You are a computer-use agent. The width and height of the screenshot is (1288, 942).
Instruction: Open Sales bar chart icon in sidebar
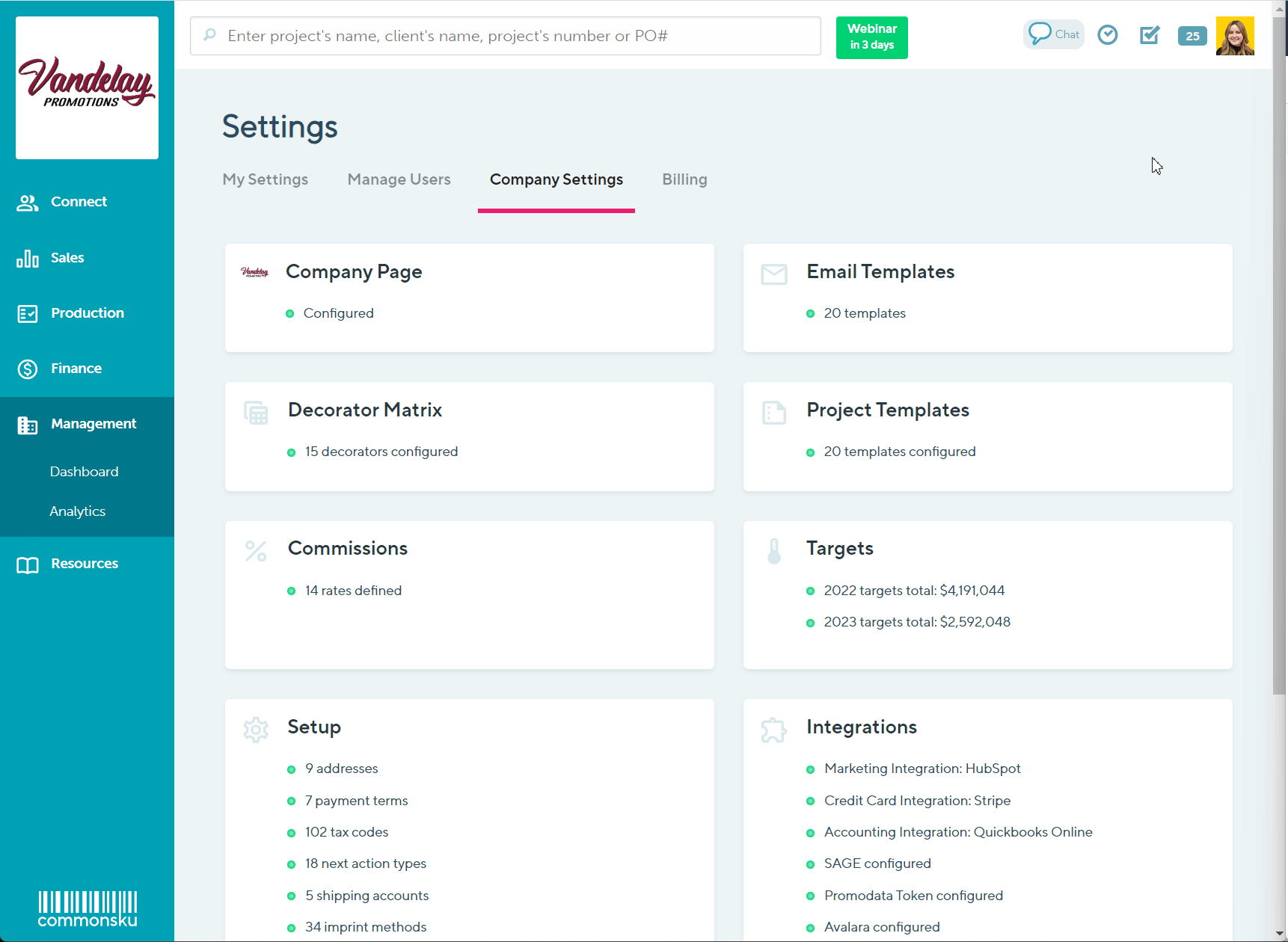[28, 259]
